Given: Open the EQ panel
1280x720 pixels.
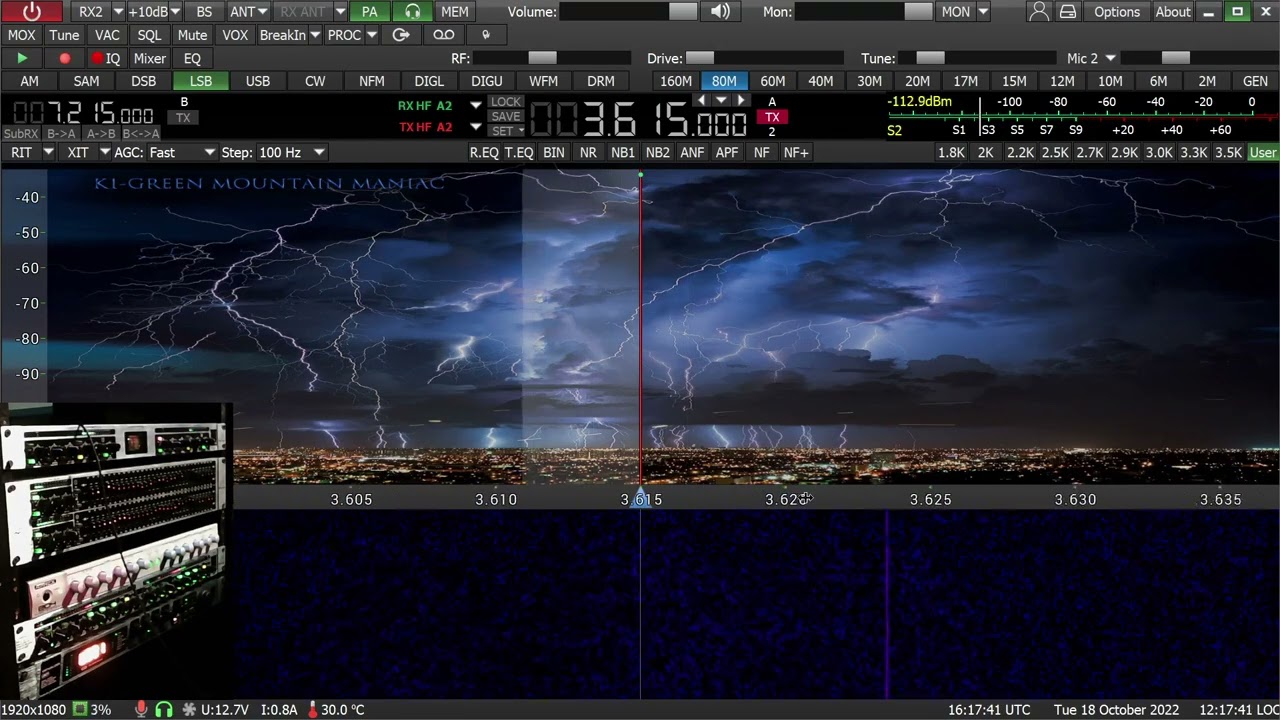Looking at the screenshot, I should tap(192, 59).
